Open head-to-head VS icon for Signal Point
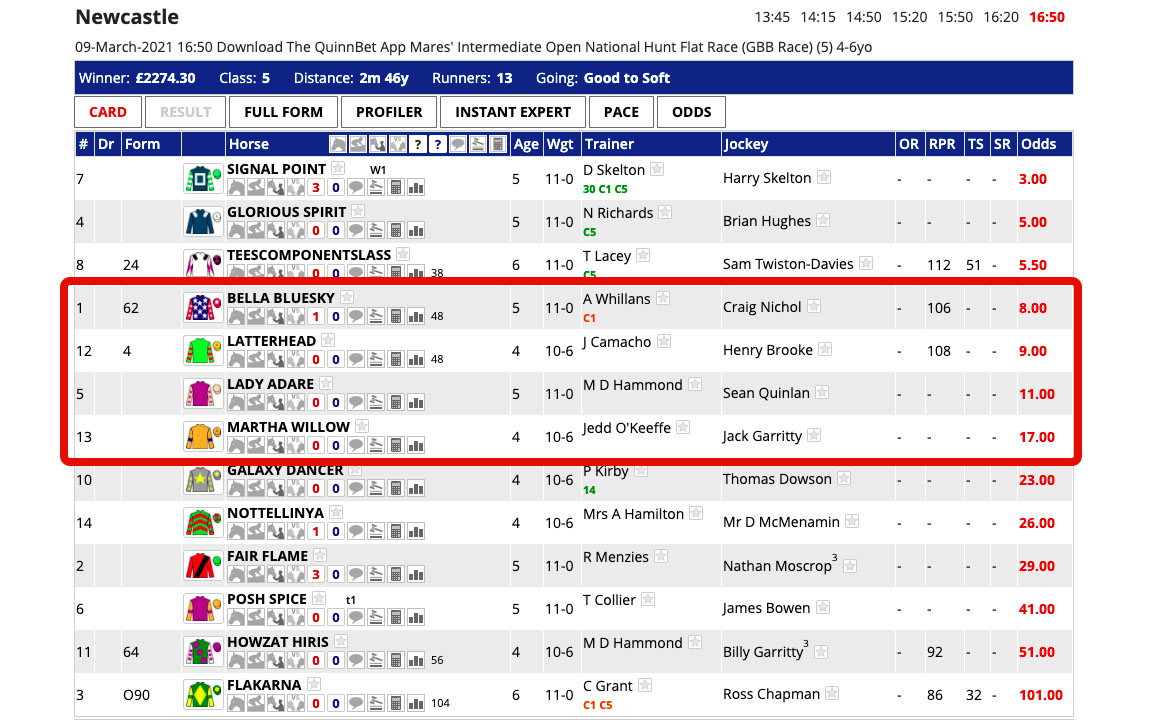This screenshot has width=1160, height=720. point(296,188)
